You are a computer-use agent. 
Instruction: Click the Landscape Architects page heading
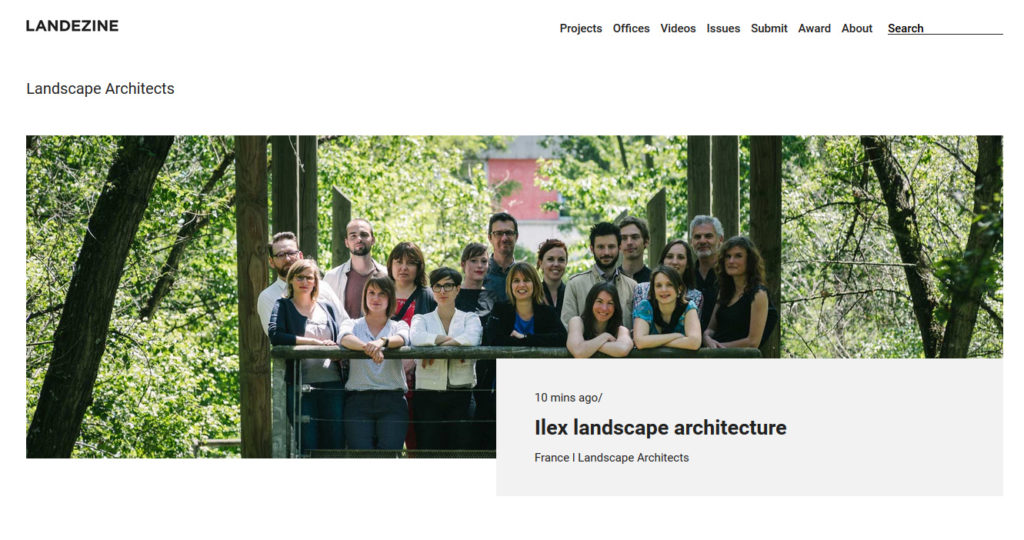coord(101,88)
